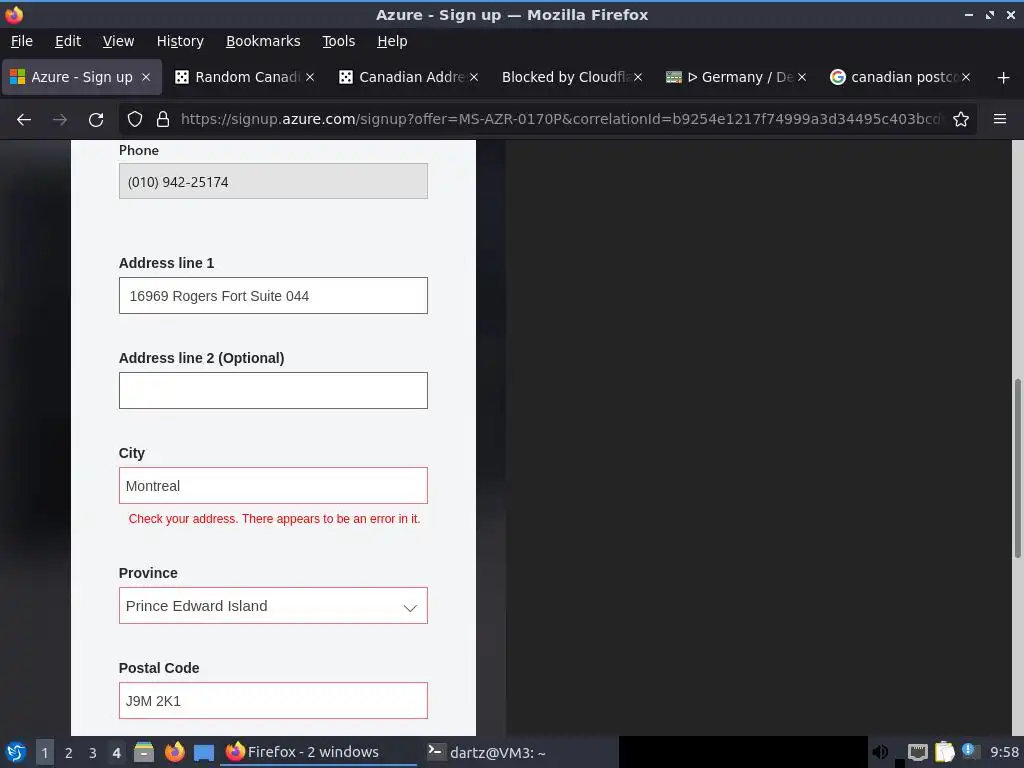Screen dimensions: 1024x768
Task: Open a new tab with plus button
Action: point(1003,78)
